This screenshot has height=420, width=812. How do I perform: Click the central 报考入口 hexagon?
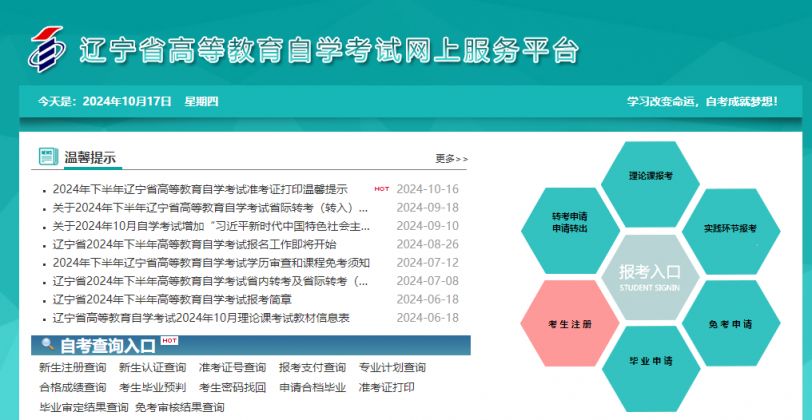coord(650,278)
